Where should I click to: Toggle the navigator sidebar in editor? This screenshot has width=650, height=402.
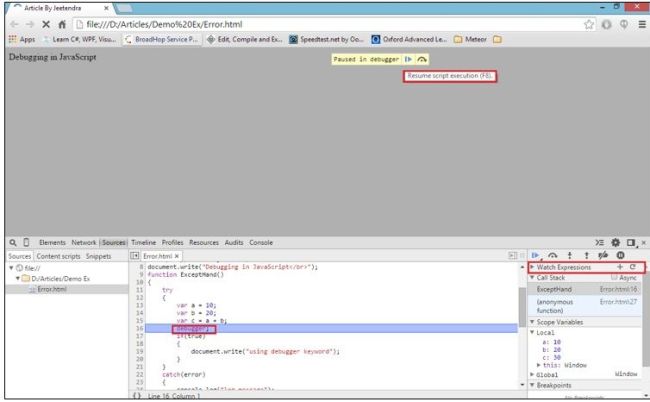pyautogui.click(x=134, y=256)
